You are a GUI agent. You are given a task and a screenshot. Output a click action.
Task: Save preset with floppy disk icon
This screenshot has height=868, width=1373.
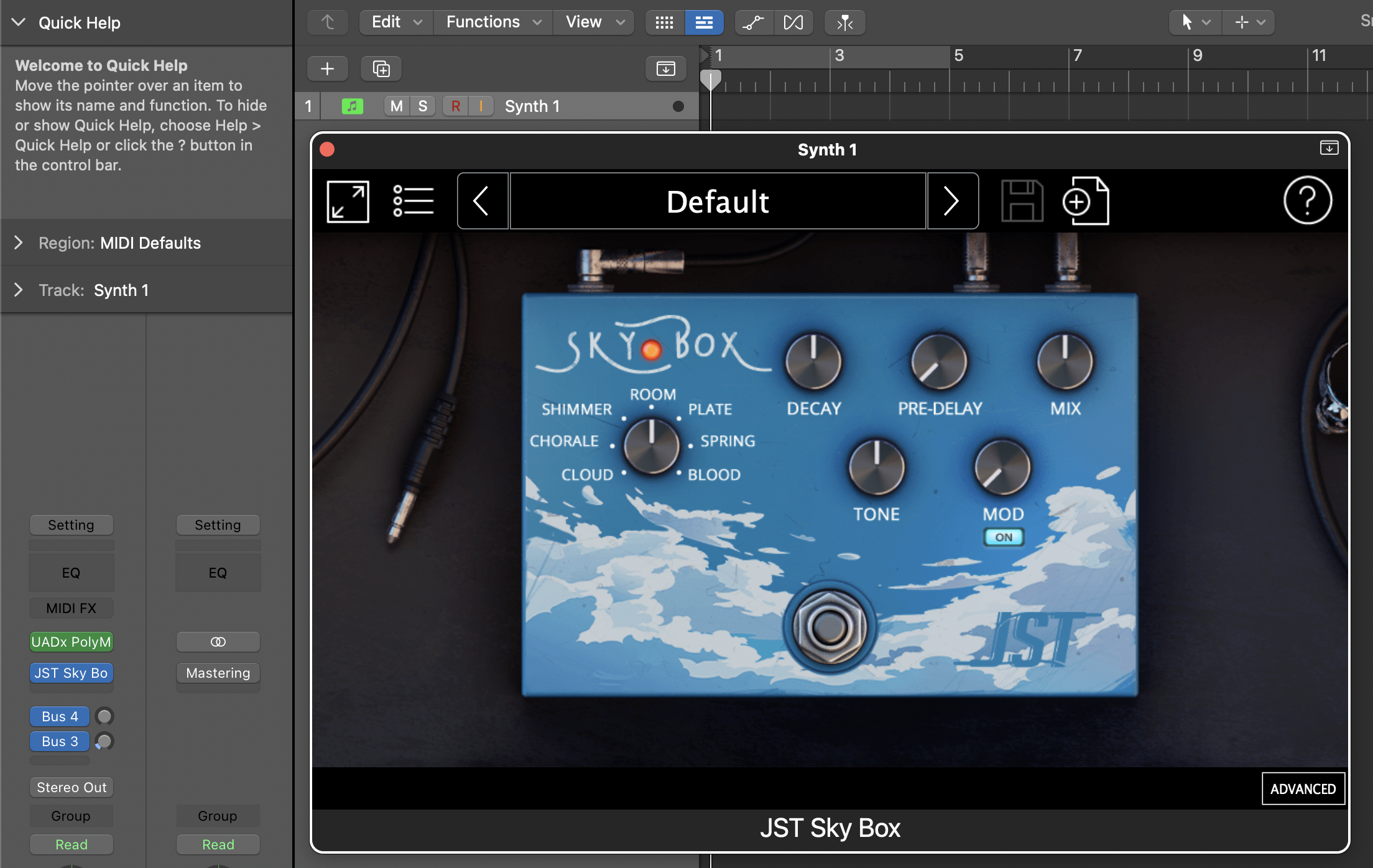point(1022,201)
